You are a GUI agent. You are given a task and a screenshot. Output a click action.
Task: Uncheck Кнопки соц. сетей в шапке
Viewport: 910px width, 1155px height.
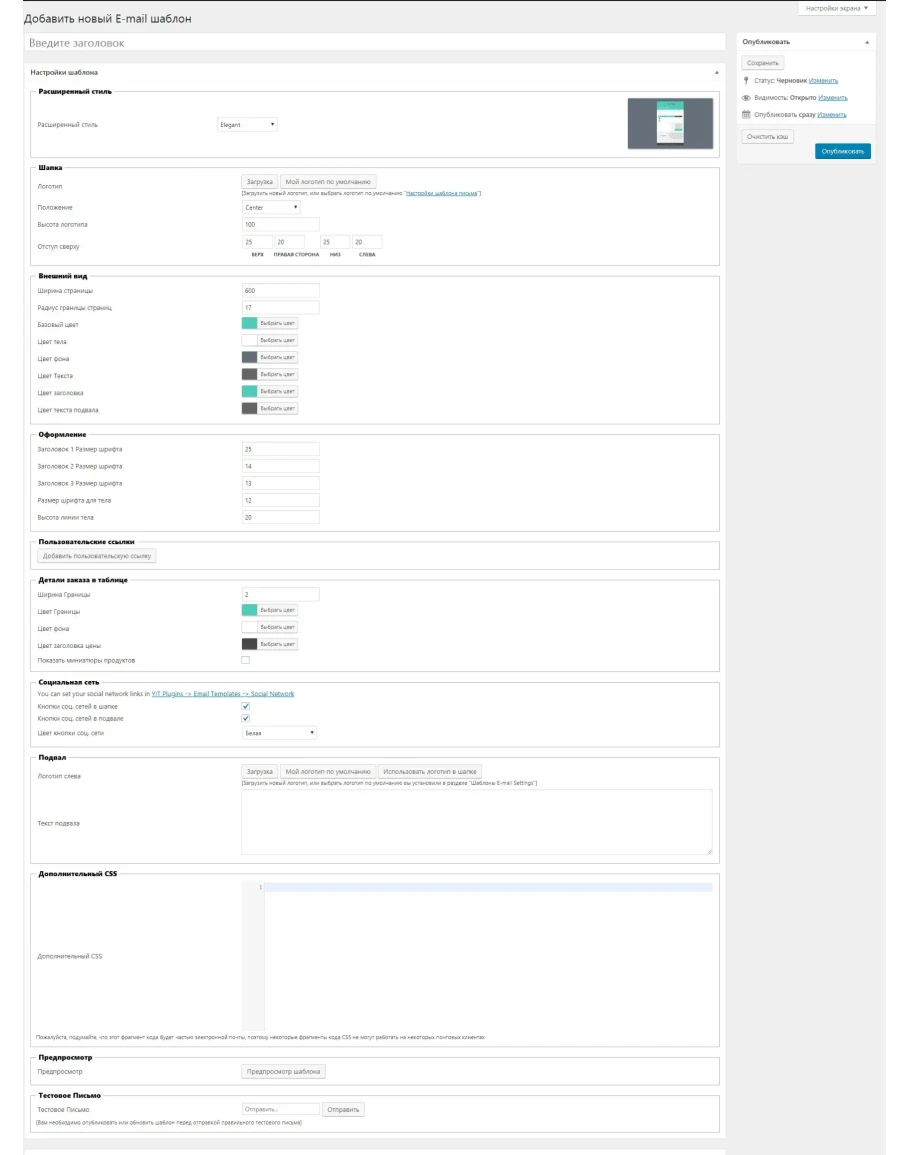(246, 706)
